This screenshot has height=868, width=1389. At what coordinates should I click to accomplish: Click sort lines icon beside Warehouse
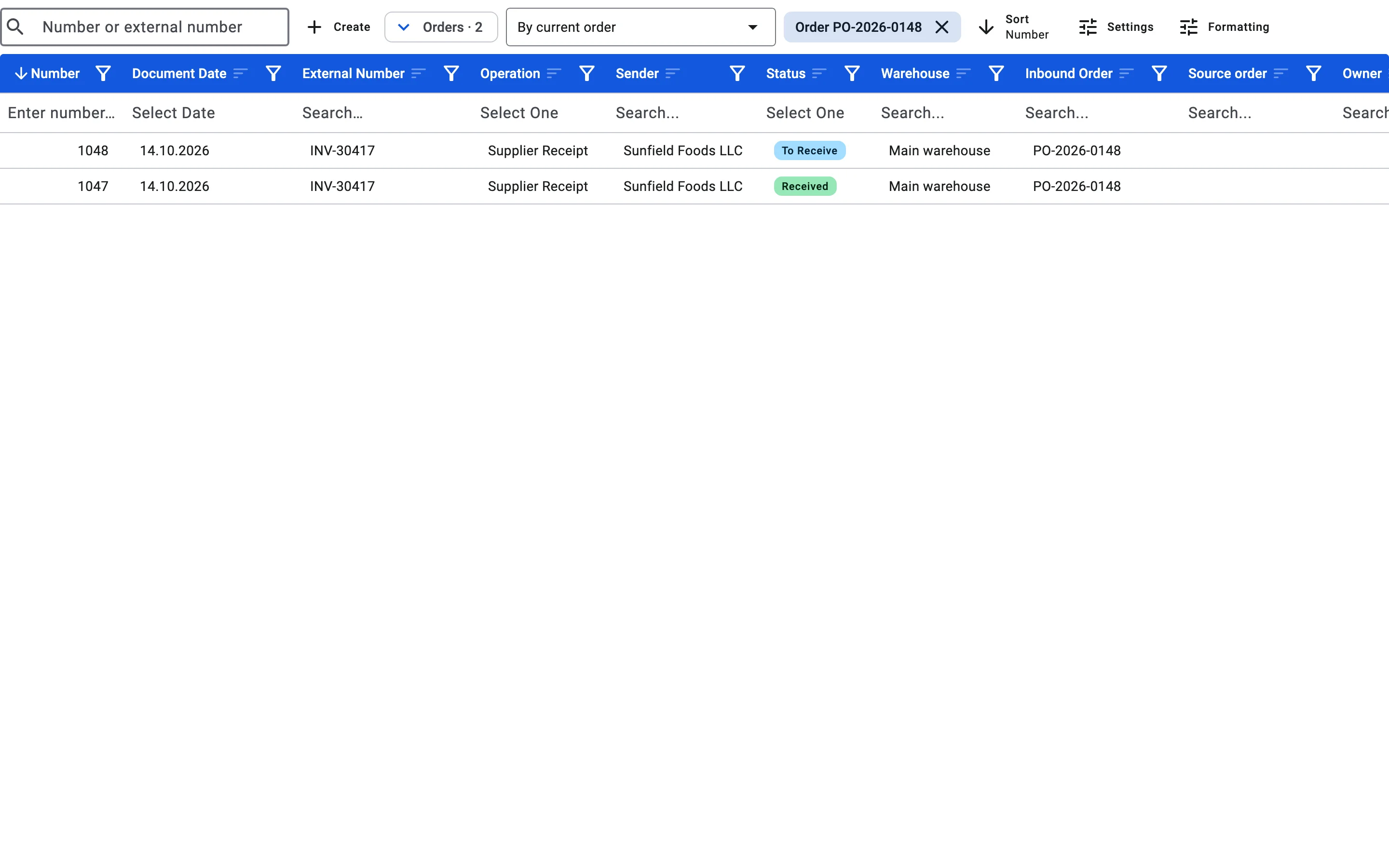(963, 73)
